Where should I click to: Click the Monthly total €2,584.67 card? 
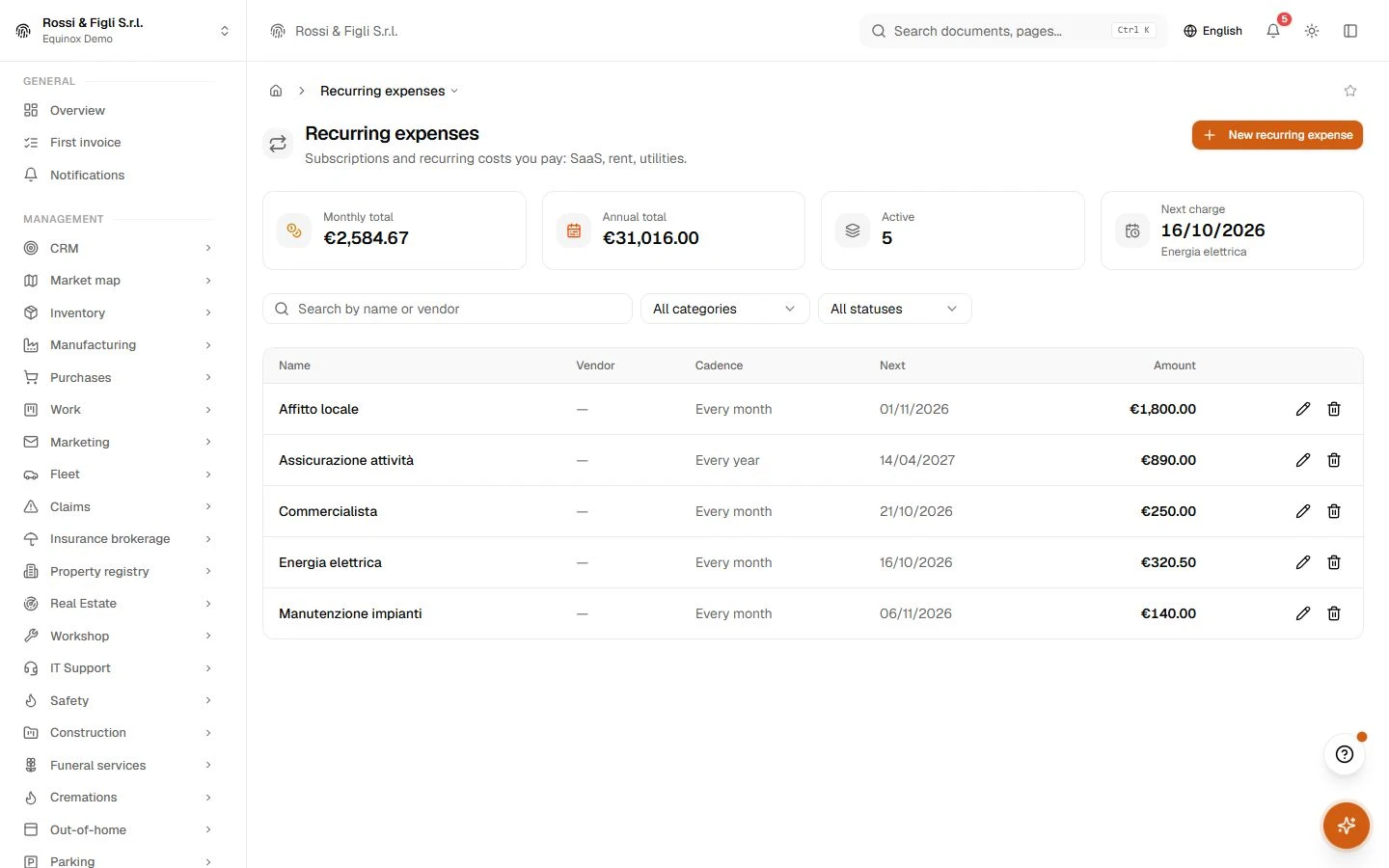[395, 231]
